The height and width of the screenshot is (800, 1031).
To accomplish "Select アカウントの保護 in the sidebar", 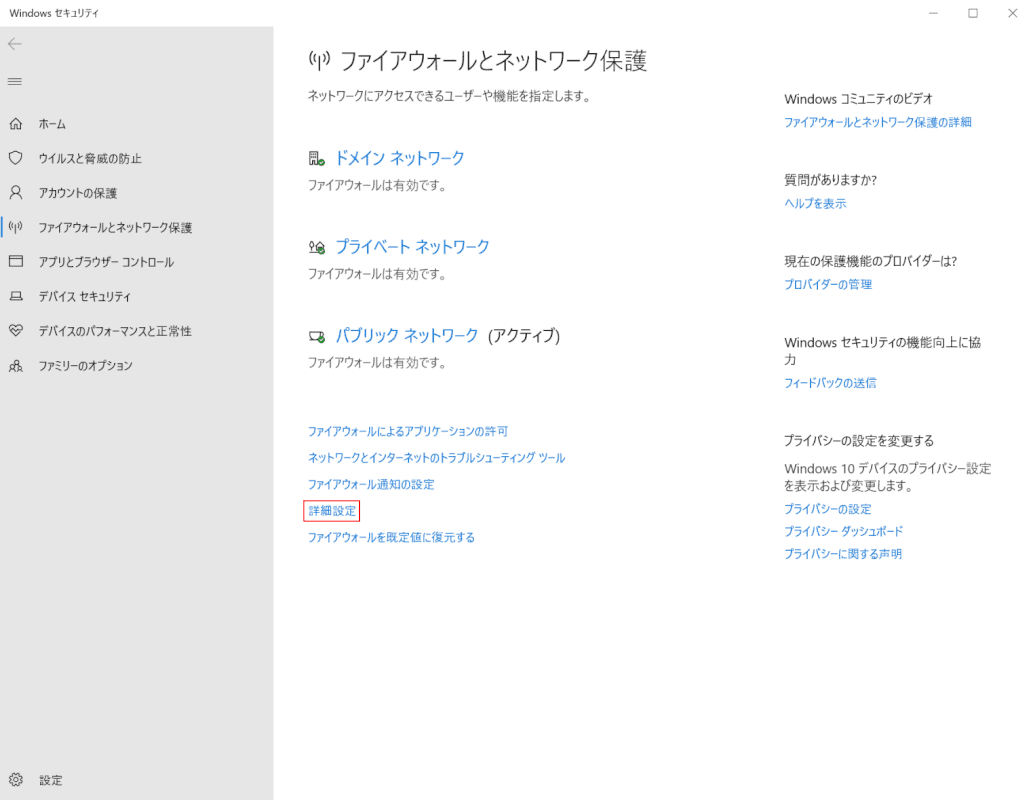I will coord(78,193).
